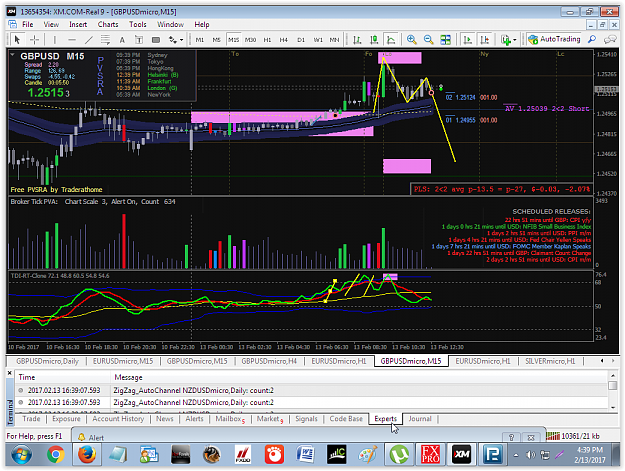This screenshot has height=471, width=625.
Task: Click the arrows objects icon
Action: (173, 39)
